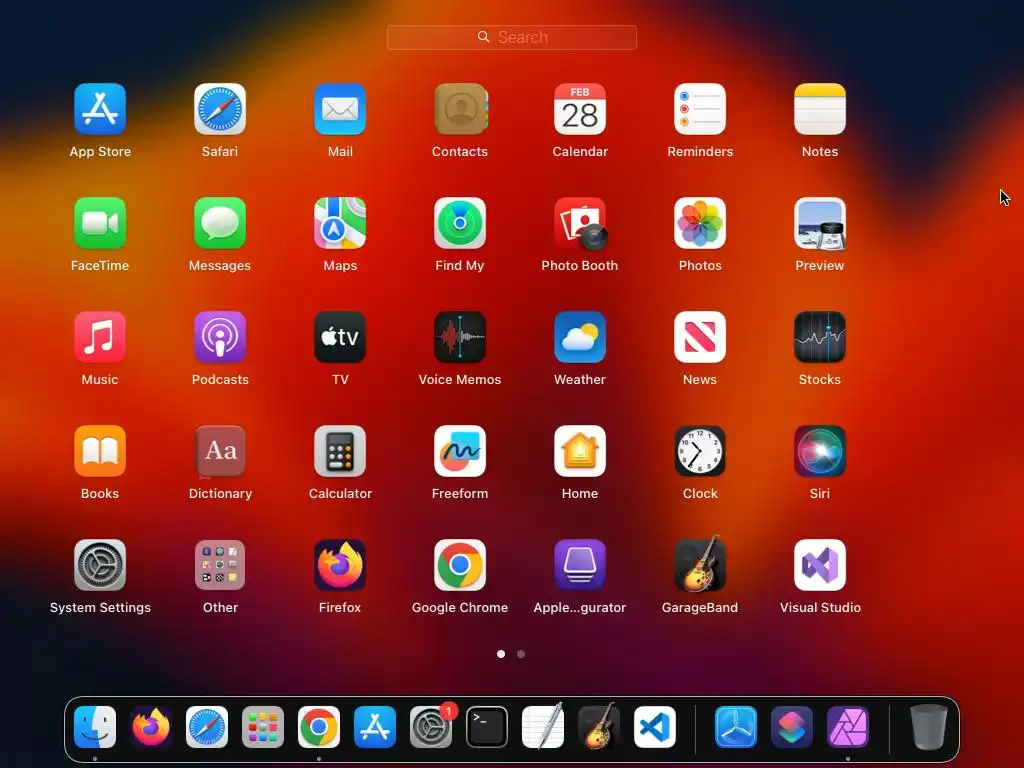Launch Visual Studio app

tap(820, 565)
